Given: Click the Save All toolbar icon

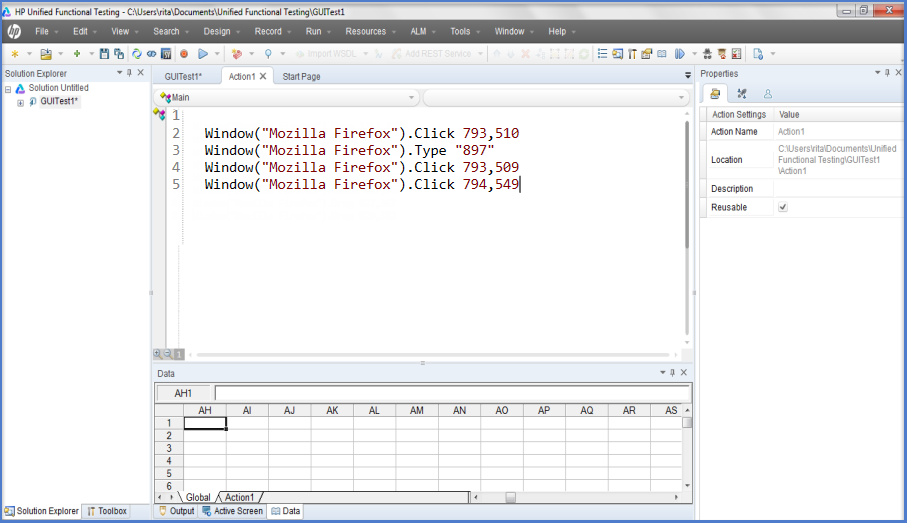Looking at the screenshot, I should 119,54.
